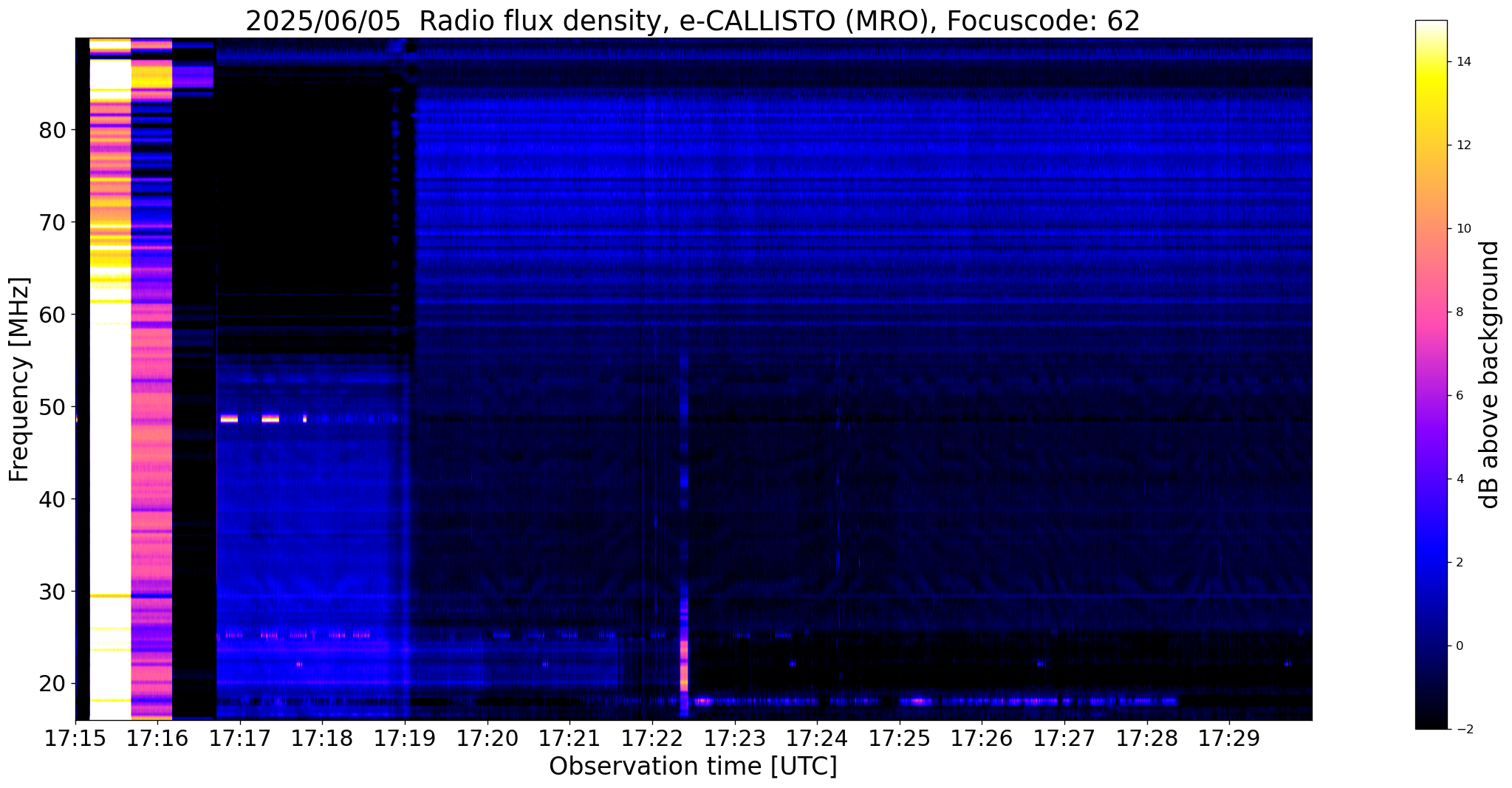Click the 'Observation time [UTC]' axis label
This screenshot has height=788, width=1512.
[x=693, y=767]
